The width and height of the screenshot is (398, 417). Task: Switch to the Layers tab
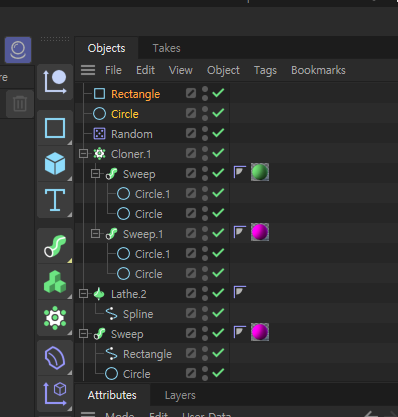(x=180, y=395)
